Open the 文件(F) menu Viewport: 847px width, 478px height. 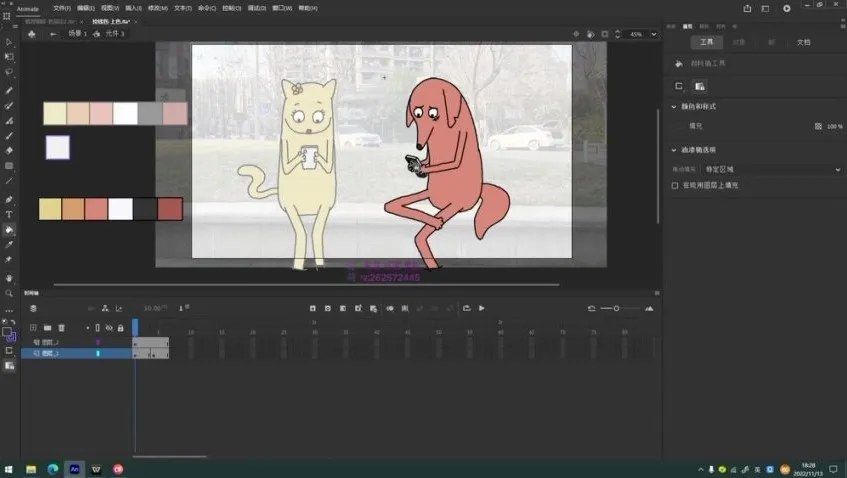click(x=61, y=8)
